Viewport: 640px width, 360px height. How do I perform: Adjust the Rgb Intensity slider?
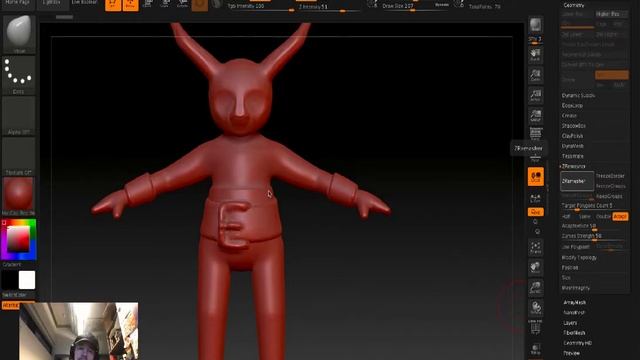pyautogui.click(x=260, y=7)
